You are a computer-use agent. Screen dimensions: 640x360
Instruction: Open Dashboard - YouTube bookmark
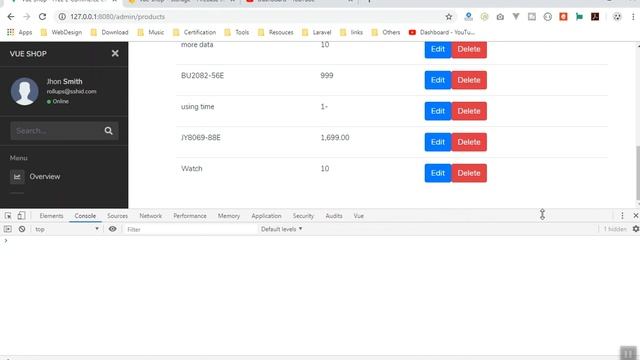(442, 32)
